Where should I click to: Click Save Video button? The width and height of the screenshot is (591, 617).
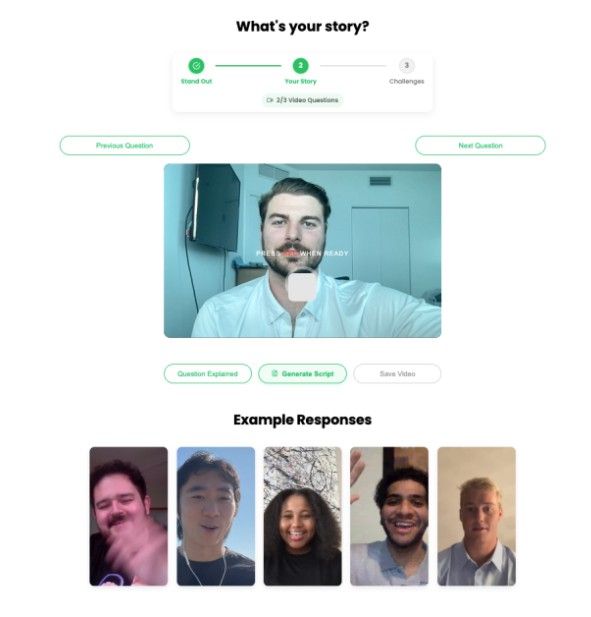click(x=397, y=373)
